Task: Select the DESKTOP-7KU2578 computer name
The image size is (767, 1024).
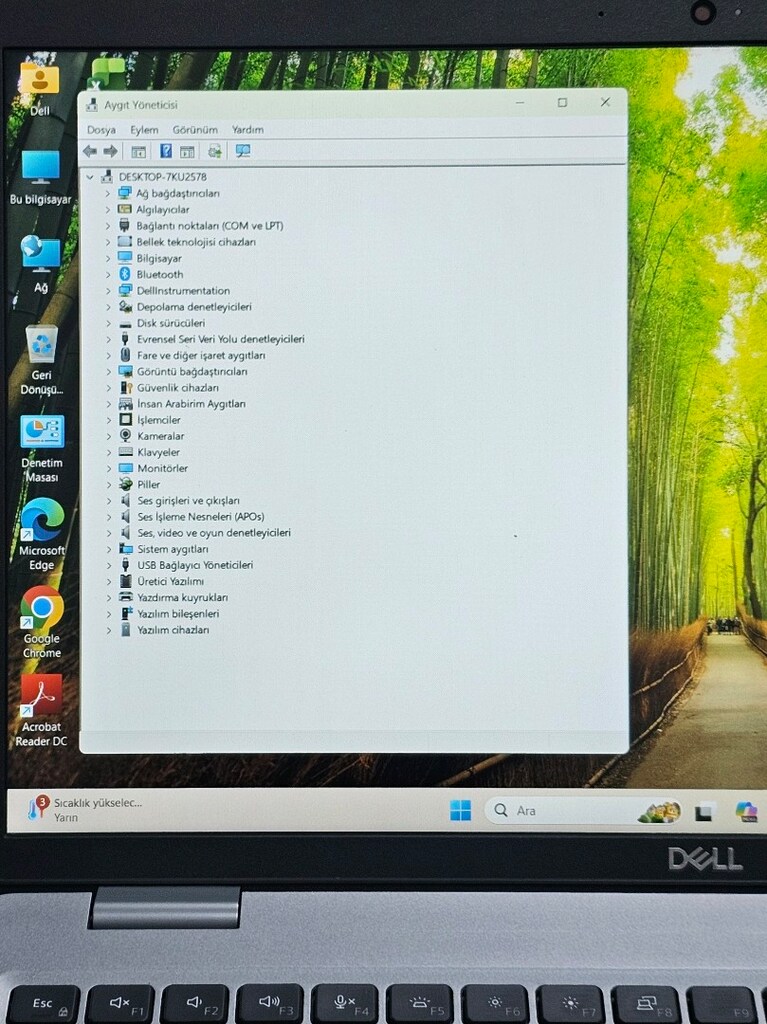Action: pyautogui.click(x=163, y=177)
